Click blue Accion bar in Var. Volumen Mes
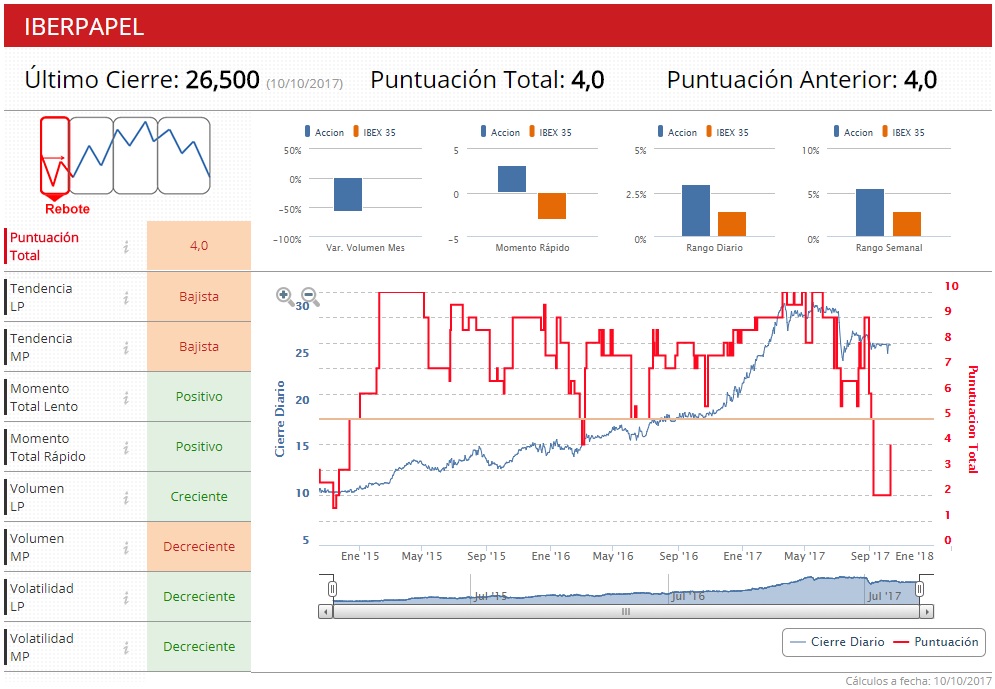The image size is (995, 689). pos(348,194)
